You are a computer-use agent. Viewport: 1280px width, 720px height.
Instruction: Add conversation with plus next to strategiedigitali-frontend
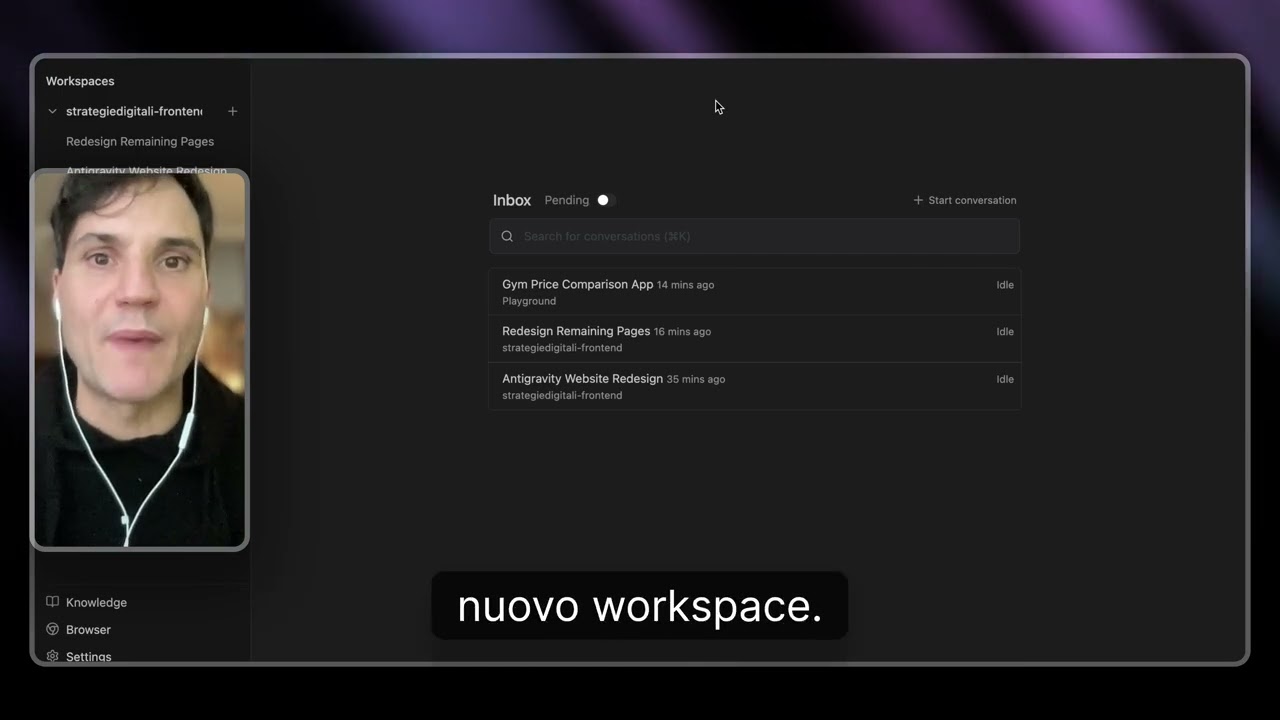click(x=233, y=111)
